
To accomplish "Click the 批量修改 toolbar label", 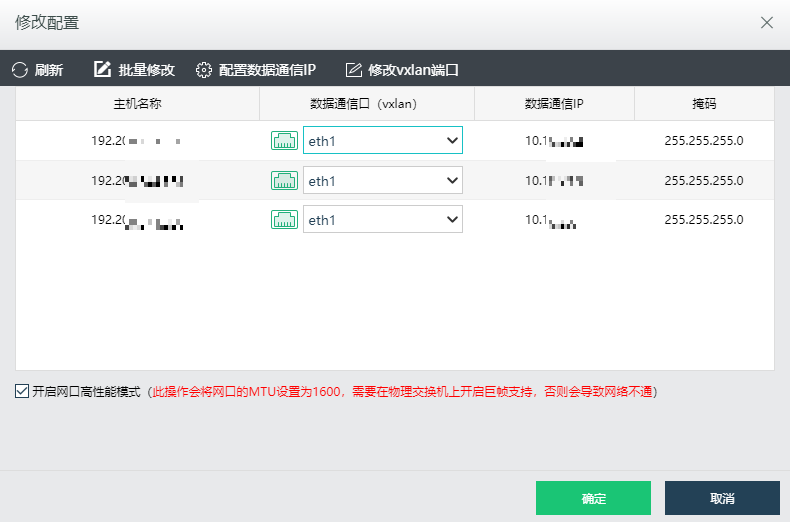I will (146, 70).
